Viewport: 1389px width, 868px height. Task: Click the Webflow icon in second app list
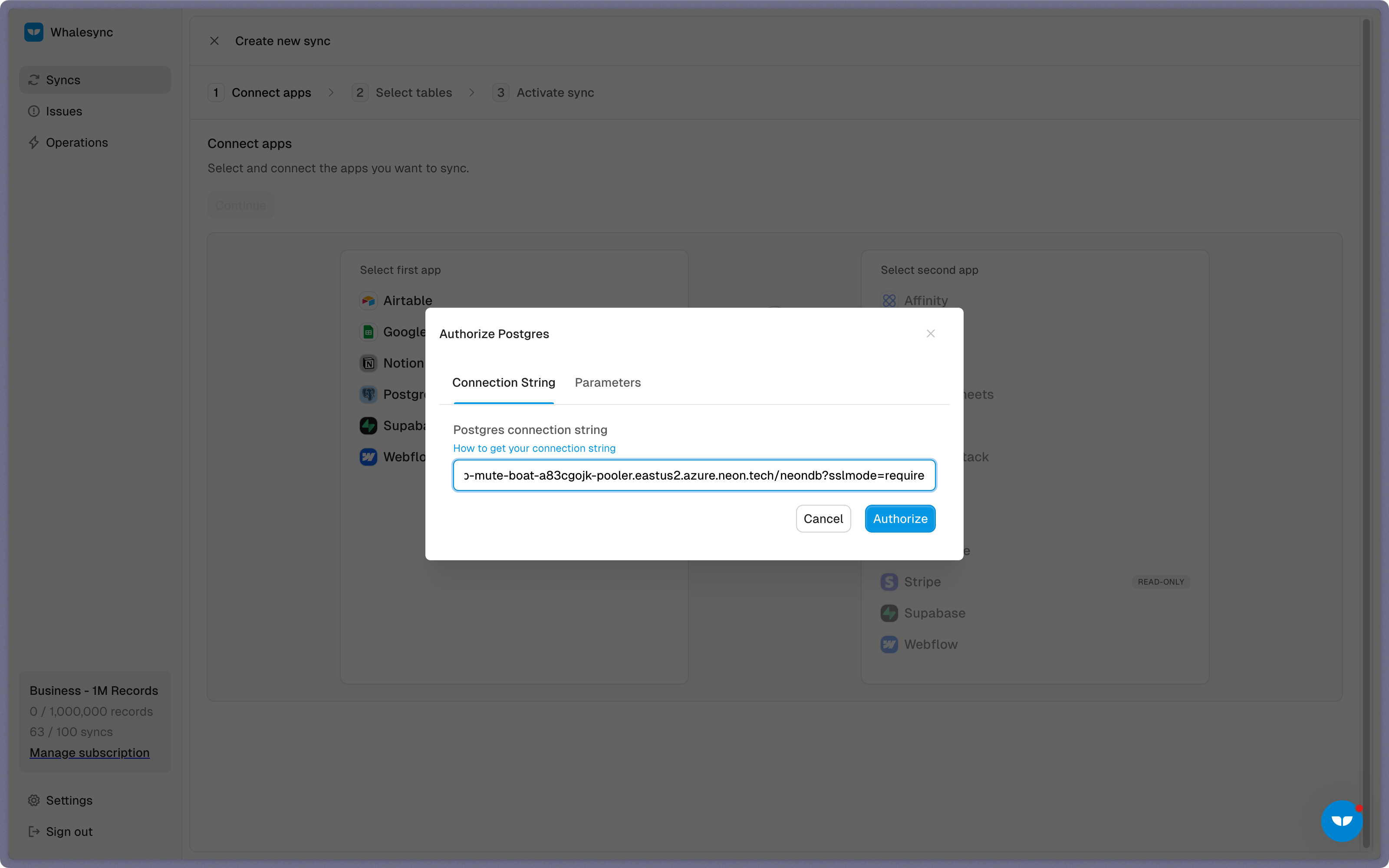click(889, 644)
